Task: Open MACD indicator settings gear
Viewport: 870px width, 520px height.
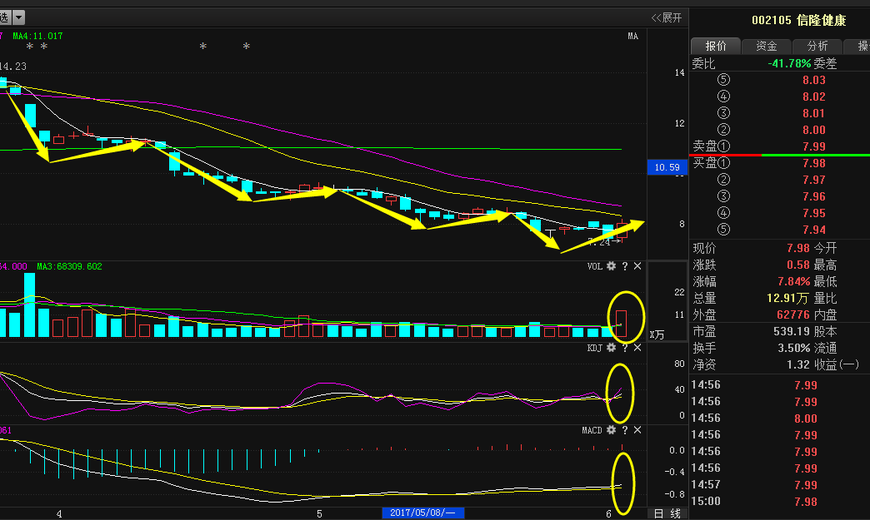Action: [611, 430]
